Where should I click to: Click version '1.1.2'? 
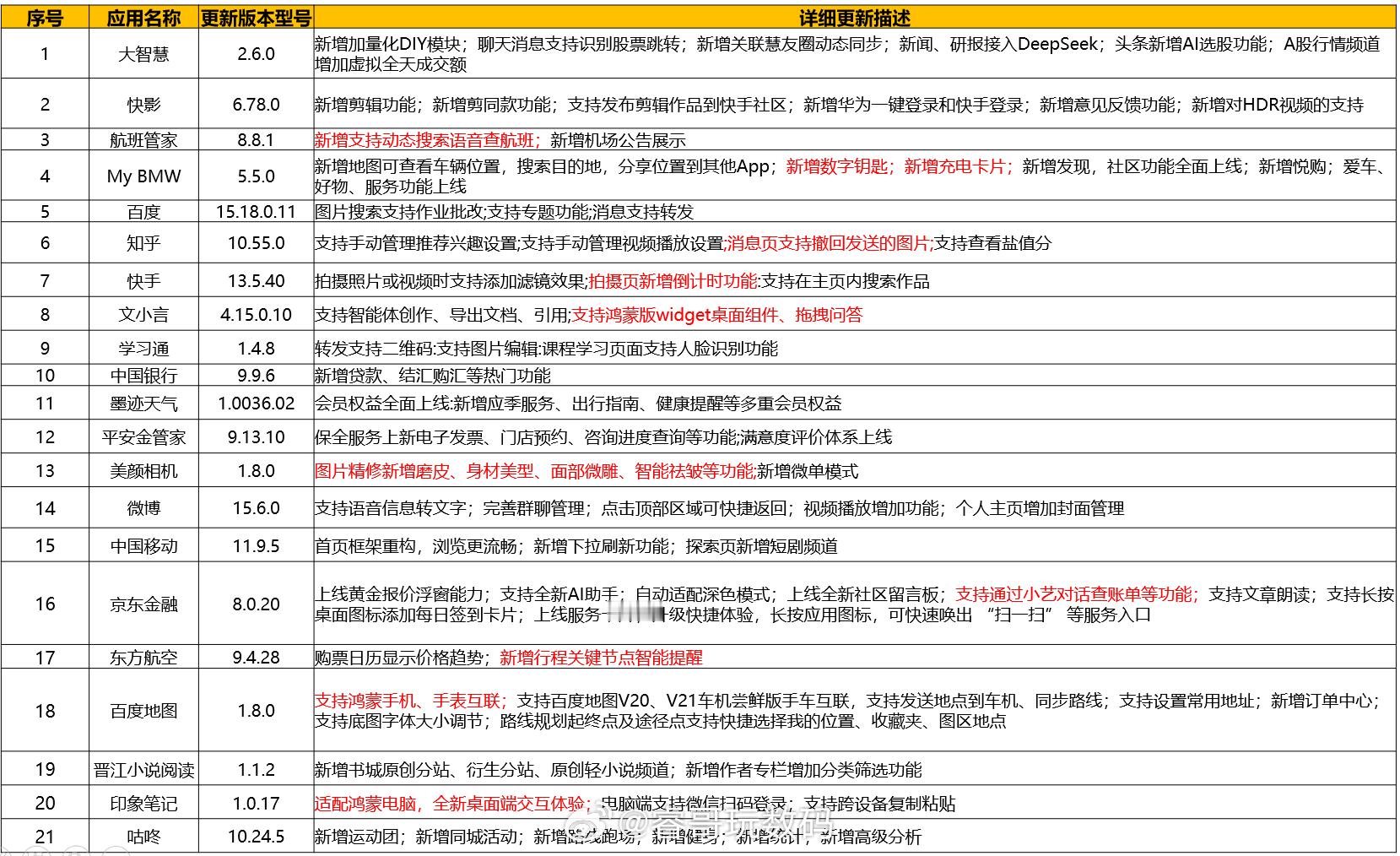click(256, 770)
